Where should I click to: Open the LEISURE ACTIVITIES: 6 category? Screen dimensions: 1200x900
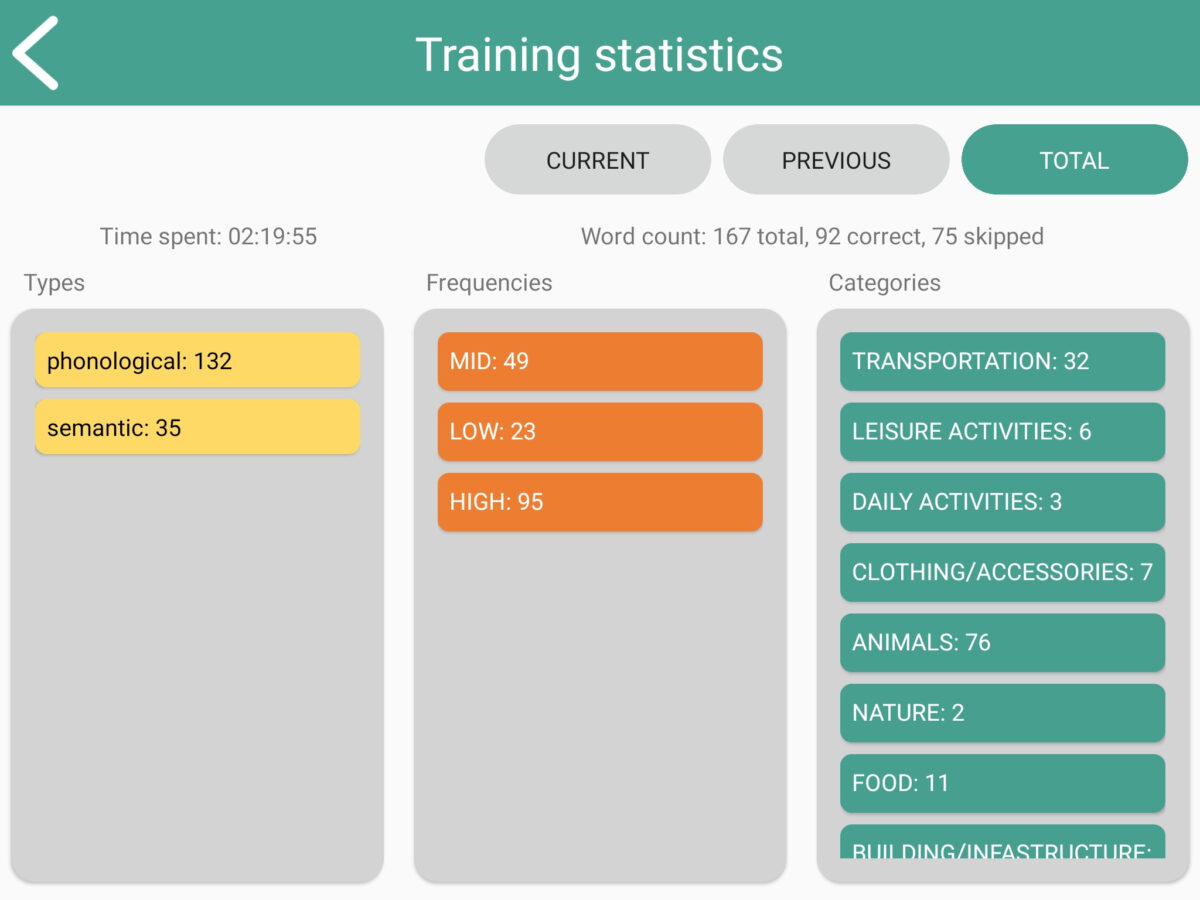(x=1002, y=432)
